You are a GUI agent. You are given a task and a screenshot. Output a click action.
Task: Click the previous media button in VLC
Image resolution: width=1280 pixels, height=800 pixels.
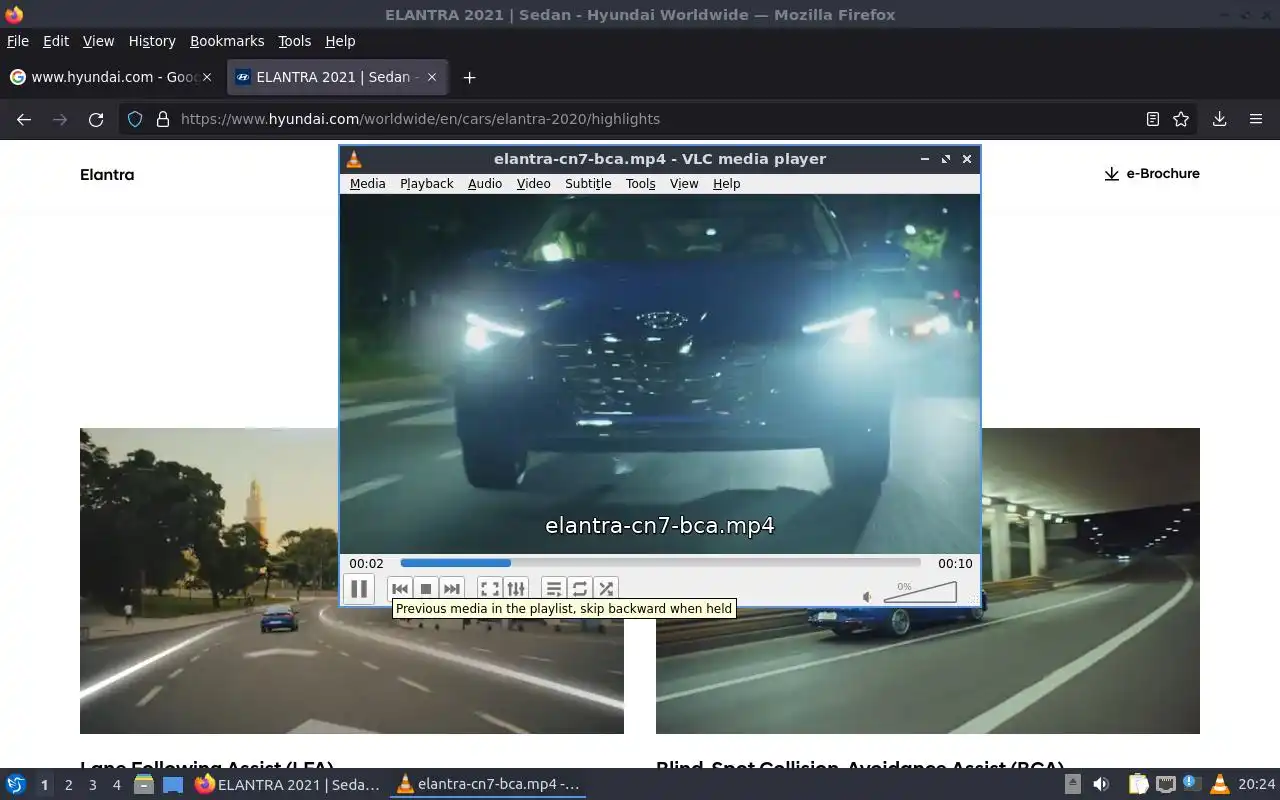pyautogui.click(x=400, y=589)
